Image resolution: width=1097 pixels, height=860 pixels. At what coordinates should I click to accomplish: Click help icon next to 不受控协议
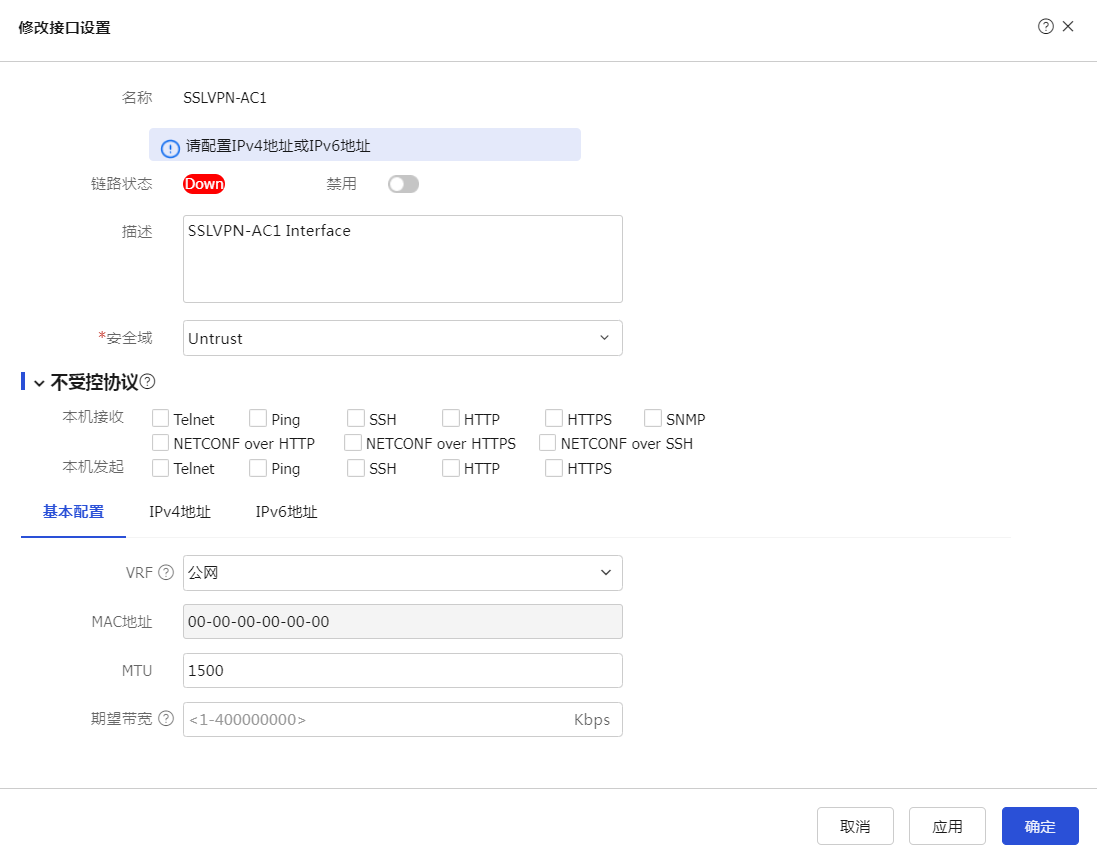pyautogui.click(x=148, y=381)
